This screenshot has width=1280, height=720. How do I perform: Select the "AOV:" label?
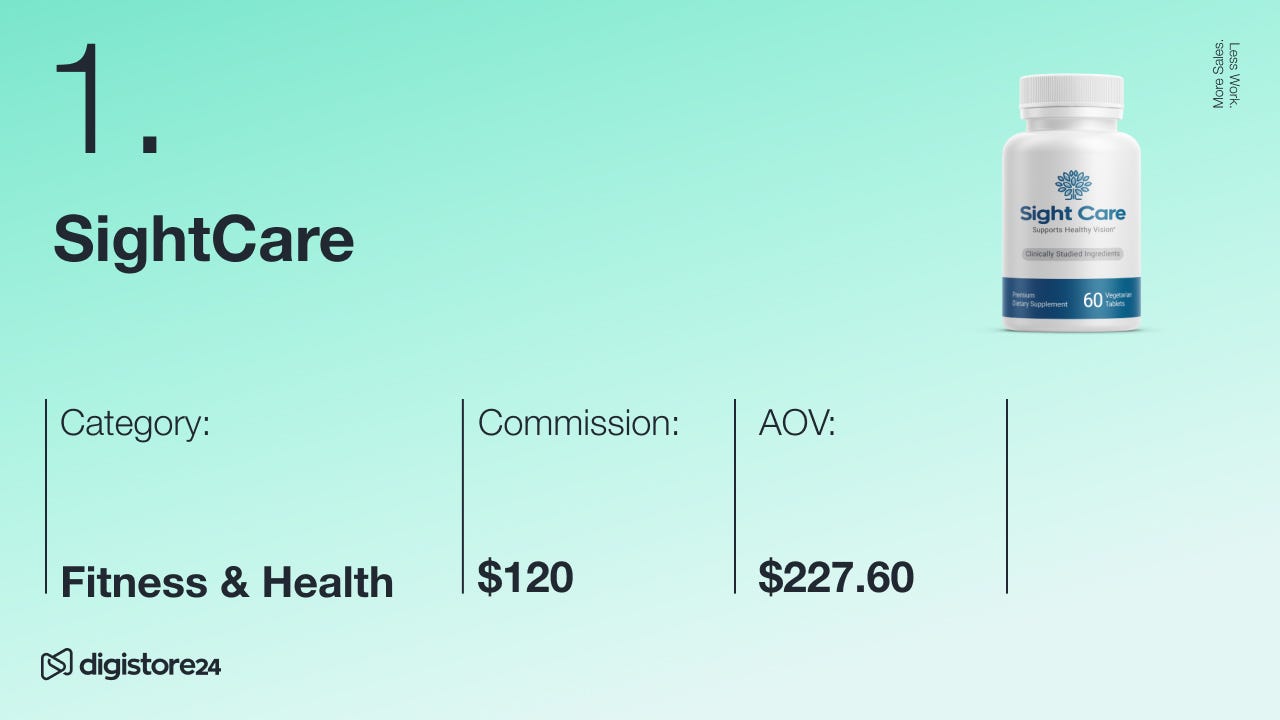[797, 423]
